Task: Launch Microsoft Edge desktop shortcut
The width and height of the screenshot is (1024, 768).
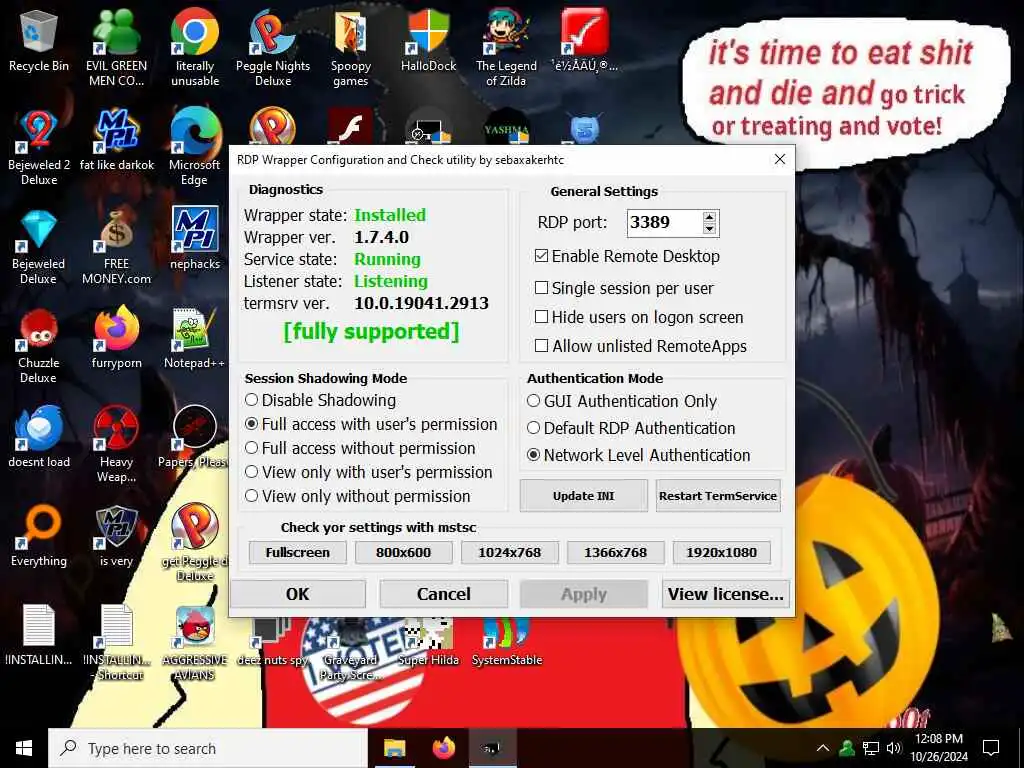Action: pyautogui.click(x=195, y=148)
